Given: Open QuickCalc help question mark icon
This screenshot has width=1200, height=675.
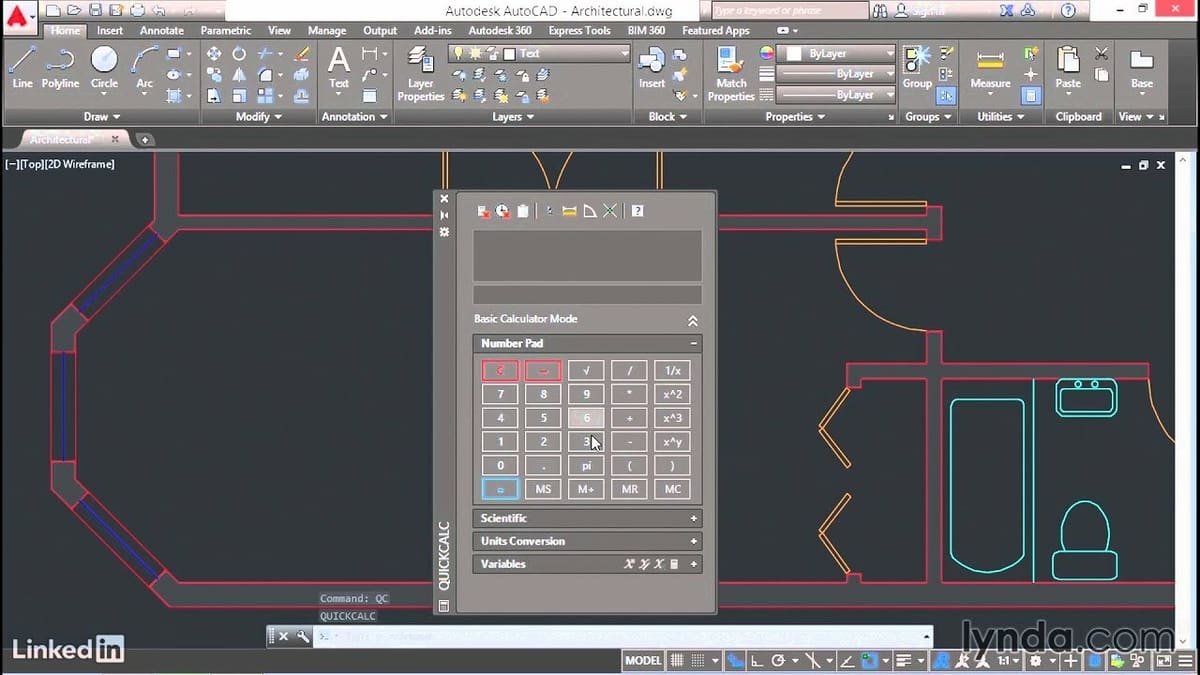Looking at the screenshot, I should [637, 211].
